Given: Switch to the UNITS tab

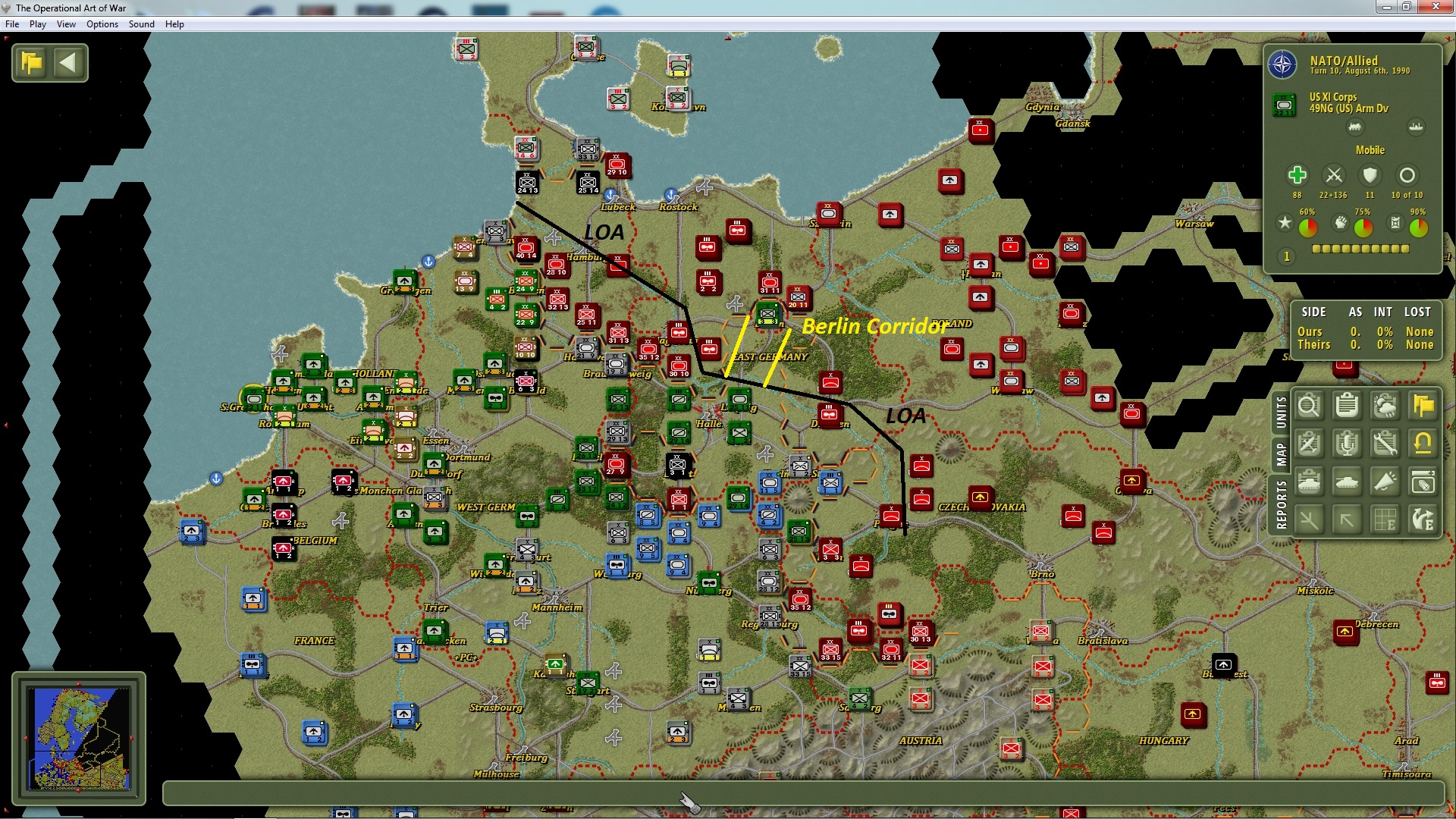Looking at the screenshot, I should tap(1281, 412).
